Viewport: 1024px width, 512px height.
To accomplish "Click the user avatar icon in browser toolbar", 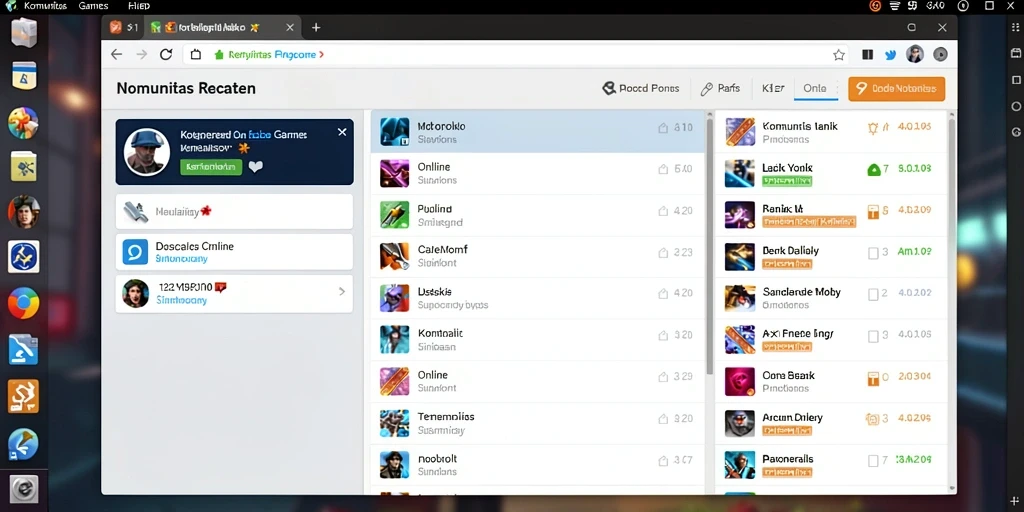I will click(915, 55).
